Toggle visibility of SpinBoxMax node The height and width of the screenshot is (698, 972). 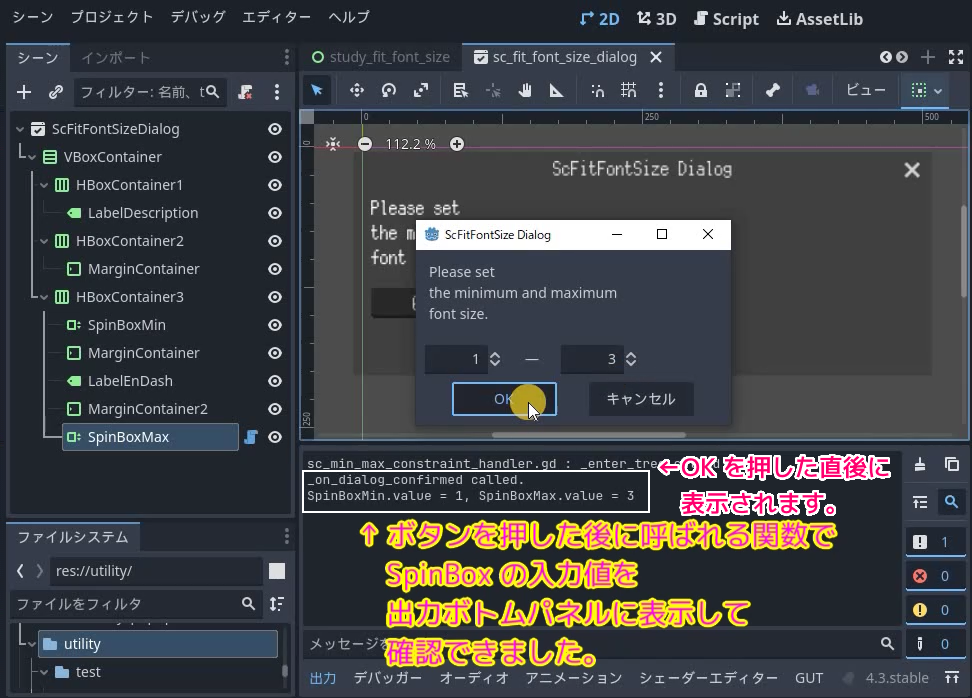(x=275, y=438)
